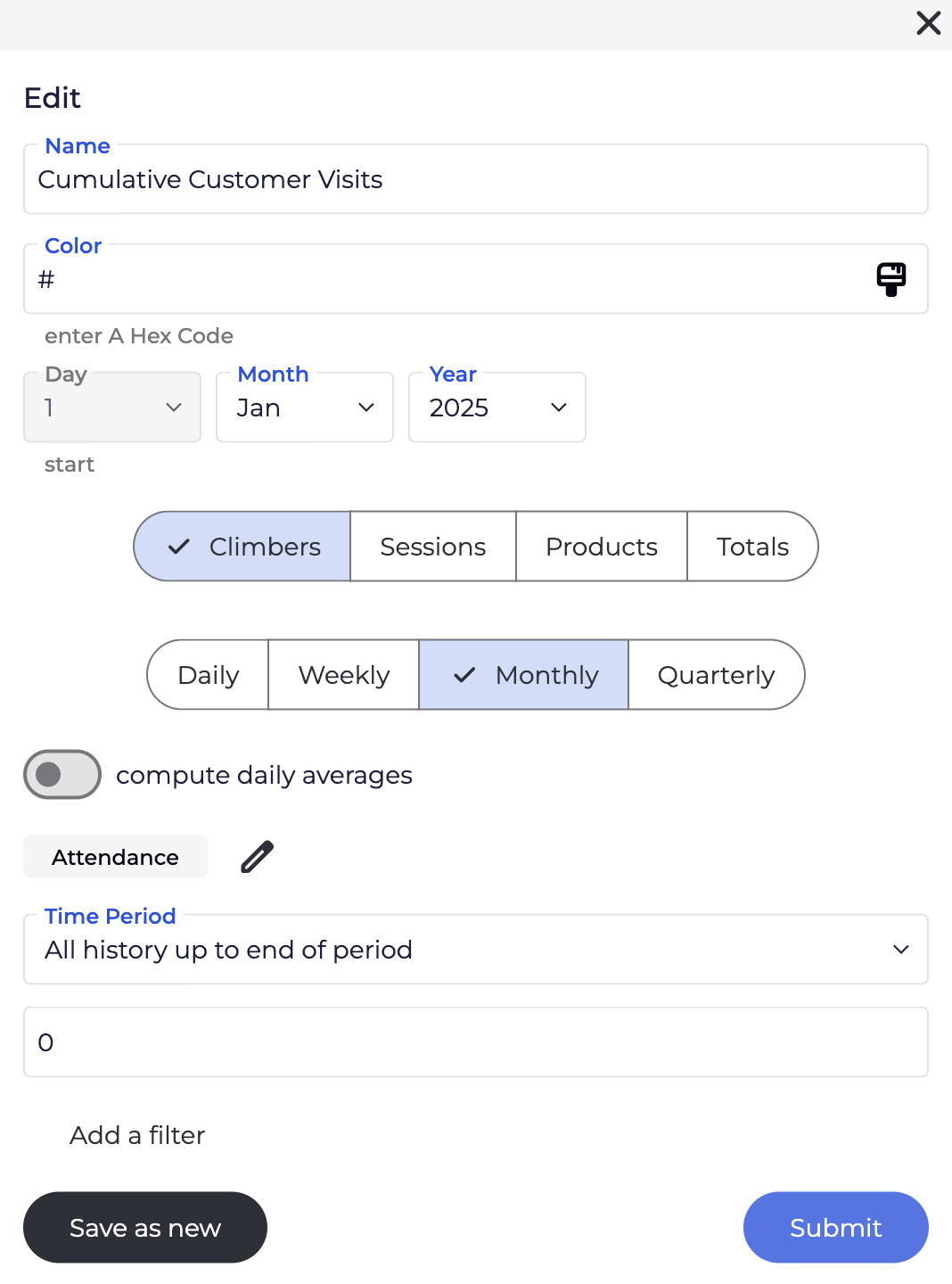Select the Climbers segment option
This screenshot has width=952, height=1284.
pyautogui.click(x=242, y=547)
